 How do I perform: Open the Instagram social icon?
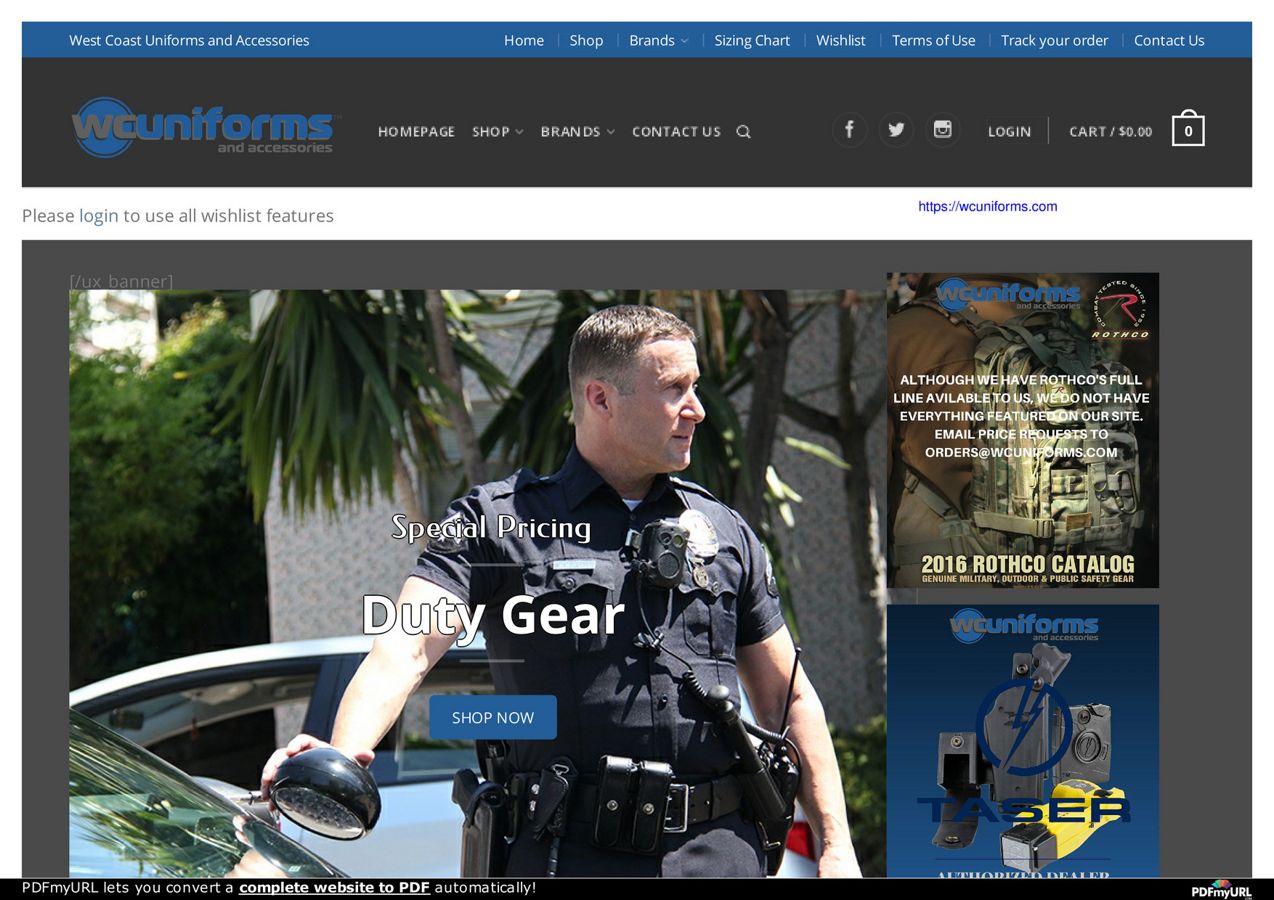pos(942,130)
